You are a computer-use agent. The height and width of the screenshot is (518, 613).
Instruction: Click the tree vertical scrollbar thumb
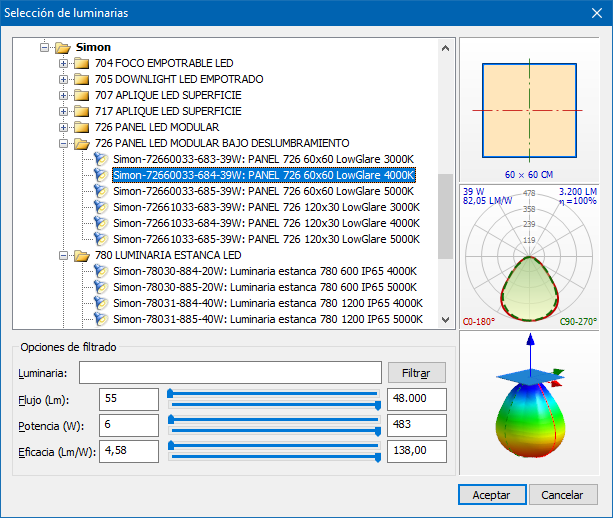pos(445,216)
